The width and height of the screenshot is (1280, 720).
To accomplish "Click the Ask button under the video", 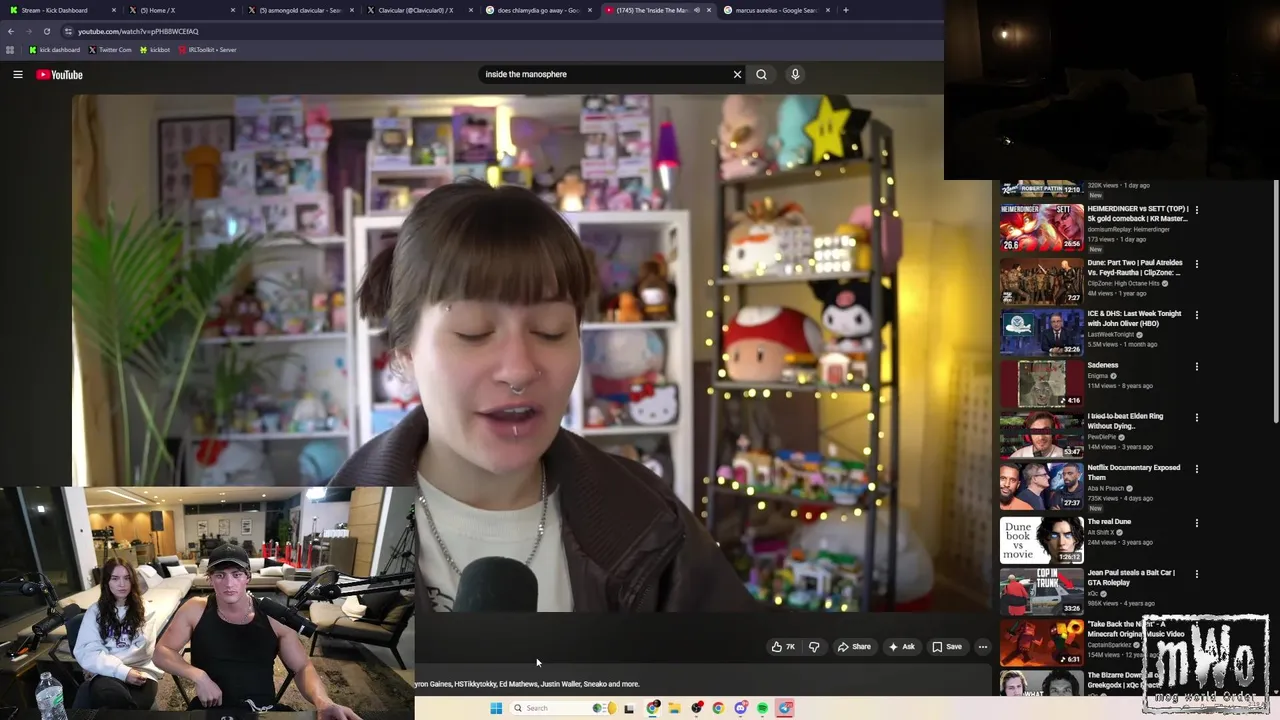I will click(901, 647).
